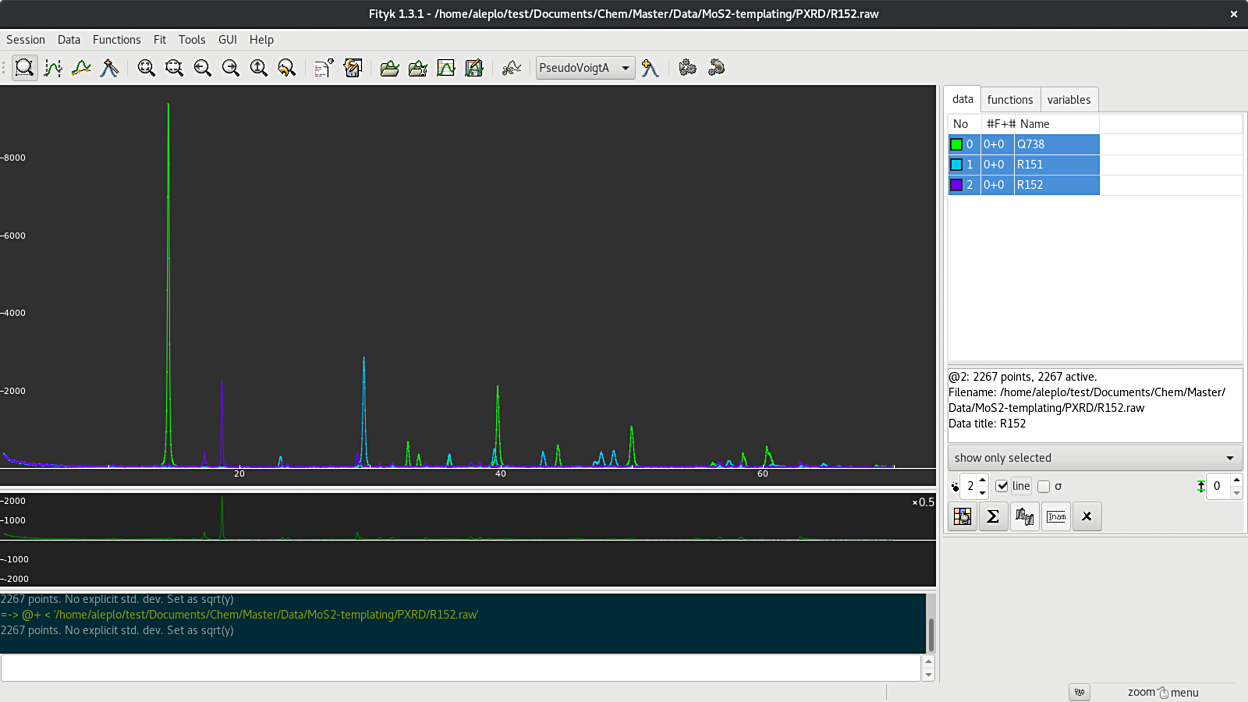Click the start fitting gear icon
Image resolution: width=1248 pixels, height=702 pixels.
[x=687, y=68]
